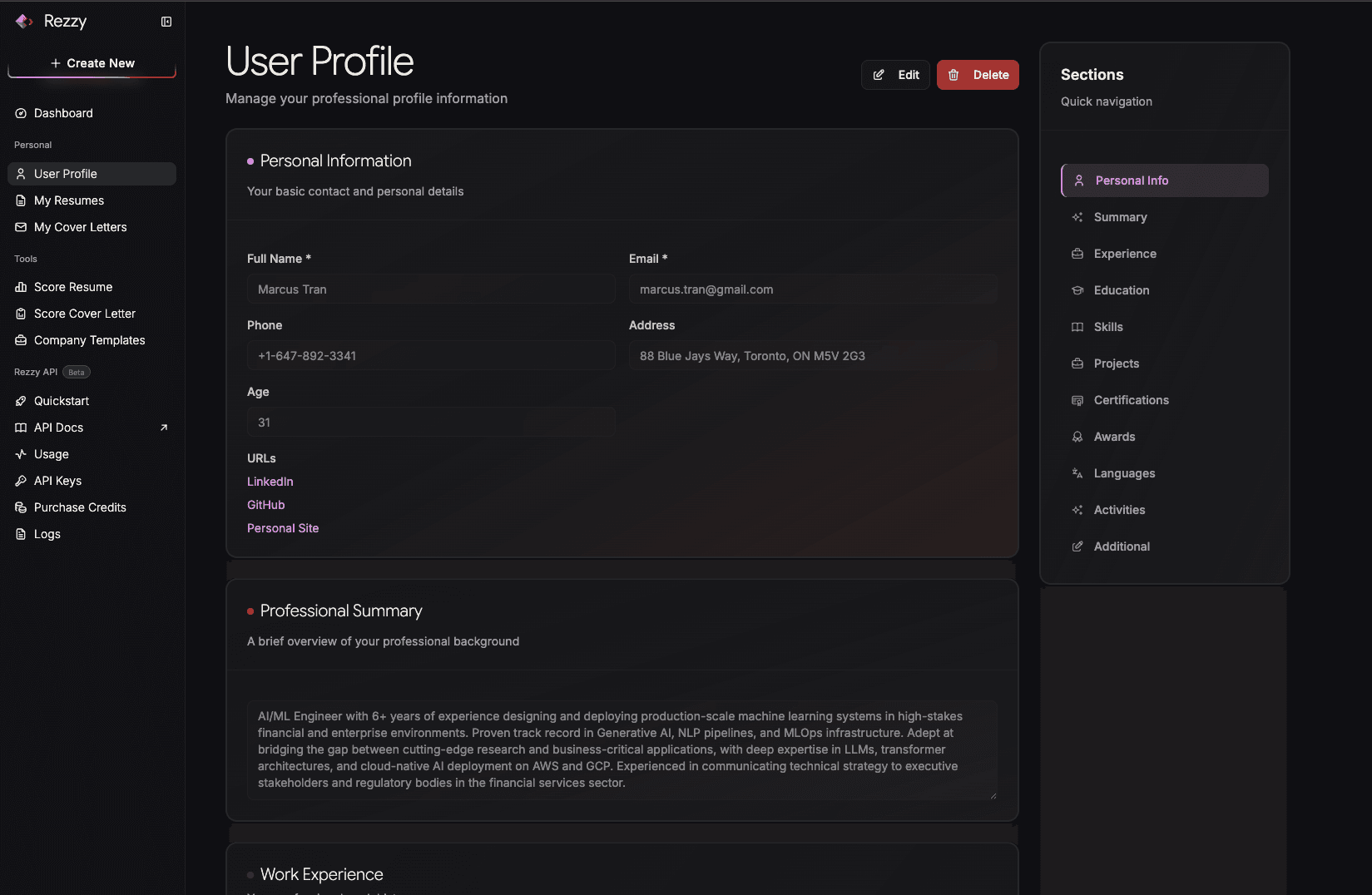The height and width of the screenshot is (895, 1372).
Task: Click the Company Templates icon
Action: [21, 340]
